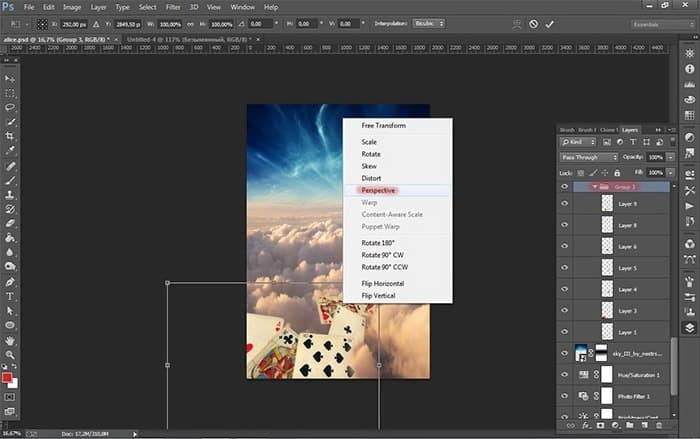
Task: Select the Zoom tool
Action: click(x=11, y=354)
